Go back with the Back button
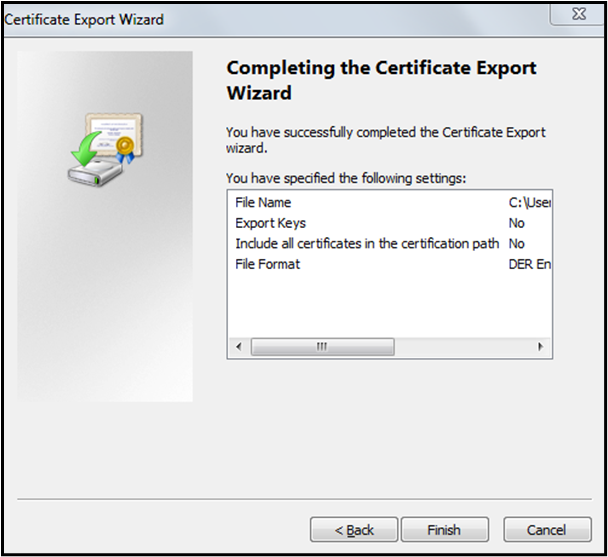Viewport: 608px width, 557px height. pos(354,530)
